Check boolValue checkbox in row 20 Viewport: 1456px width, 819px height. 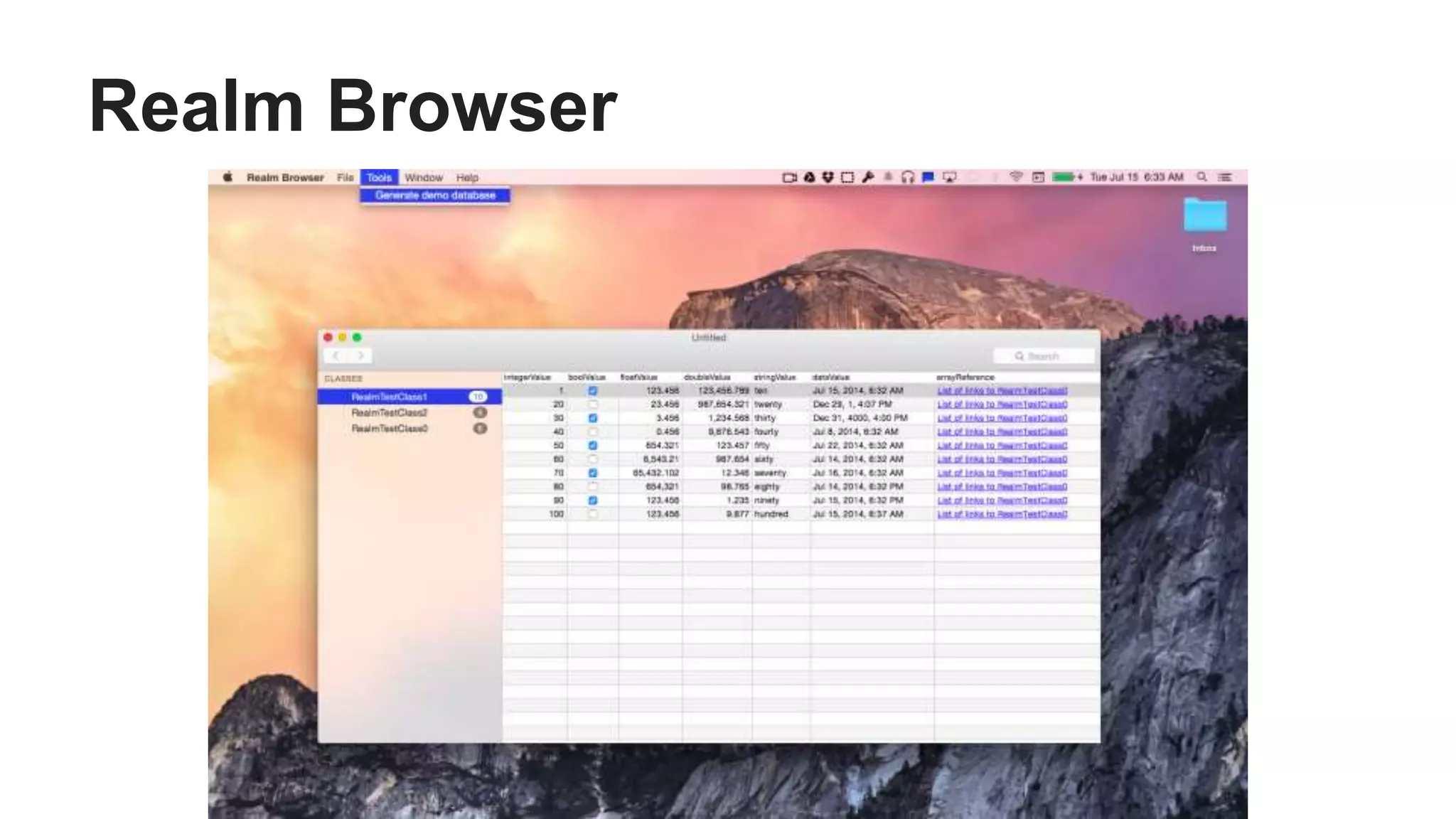click(593, 404)
